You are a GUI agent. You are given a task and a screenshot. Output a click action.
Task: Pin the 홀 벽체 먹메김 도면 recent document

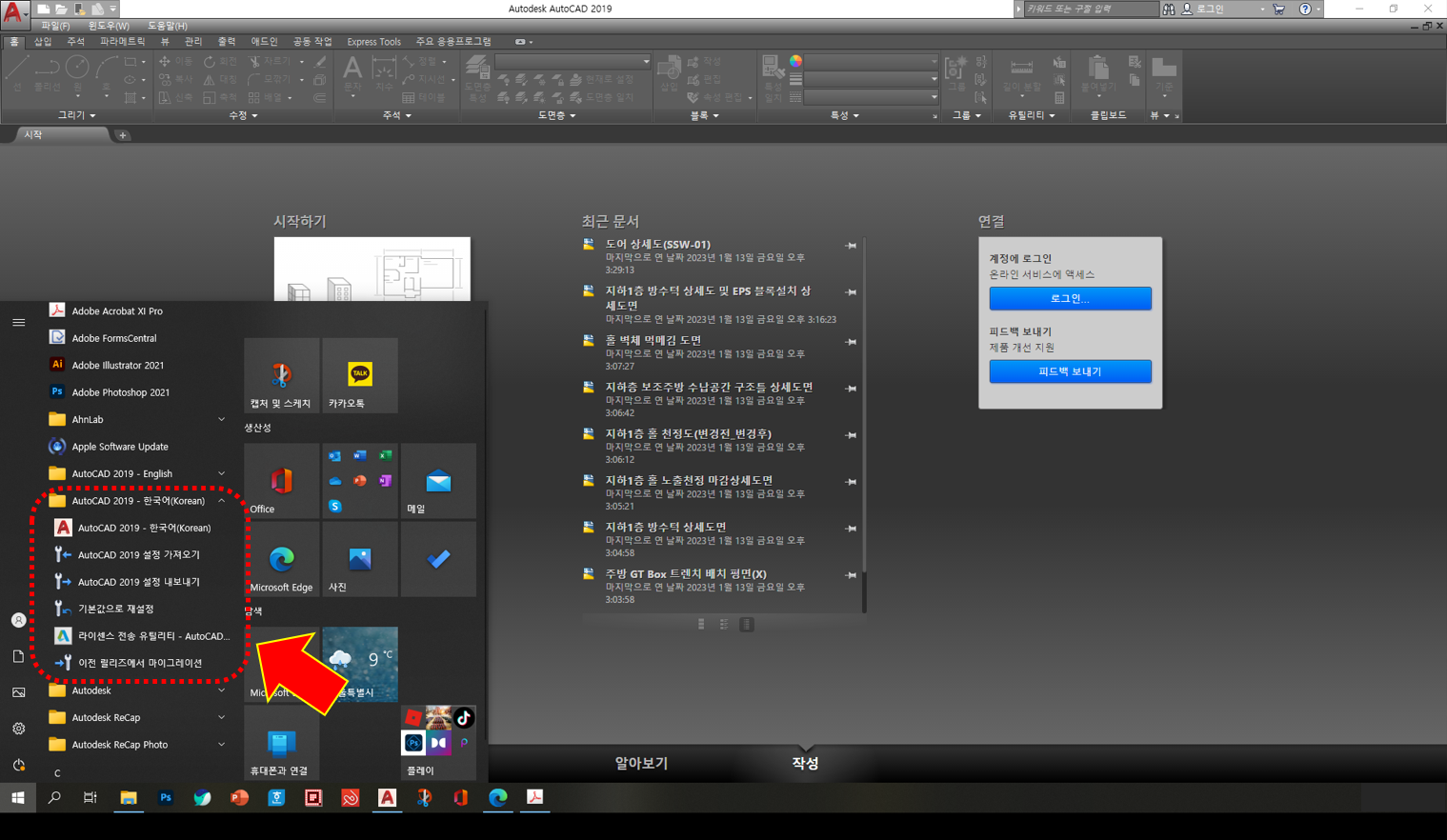851,342
